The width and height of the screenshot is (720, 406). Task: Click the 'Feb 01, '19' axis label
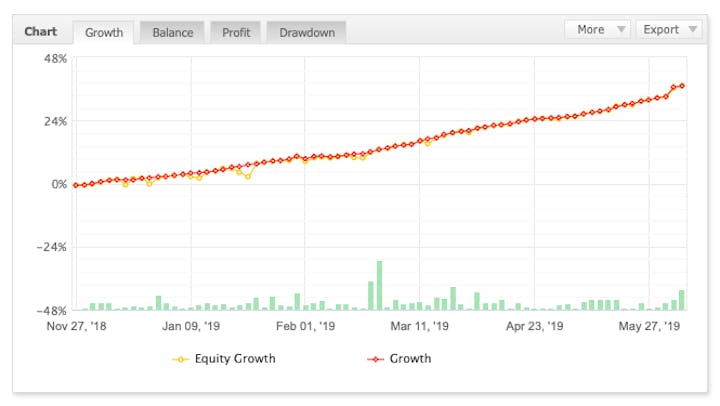[305, 326]
